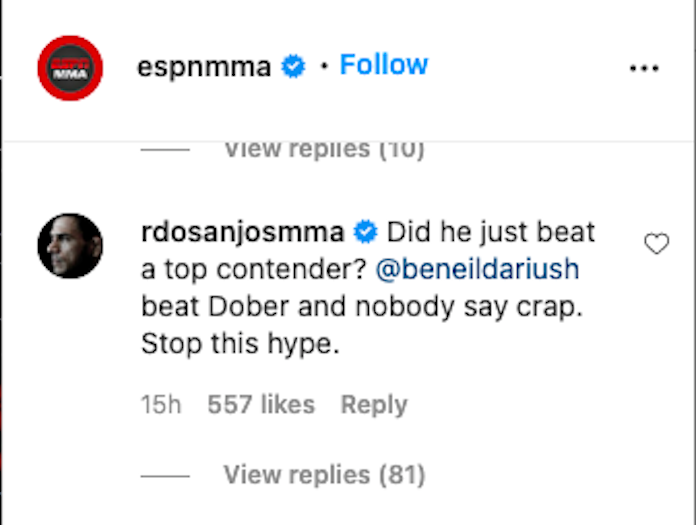Open the three-dot more options menu

coord(645,68)
